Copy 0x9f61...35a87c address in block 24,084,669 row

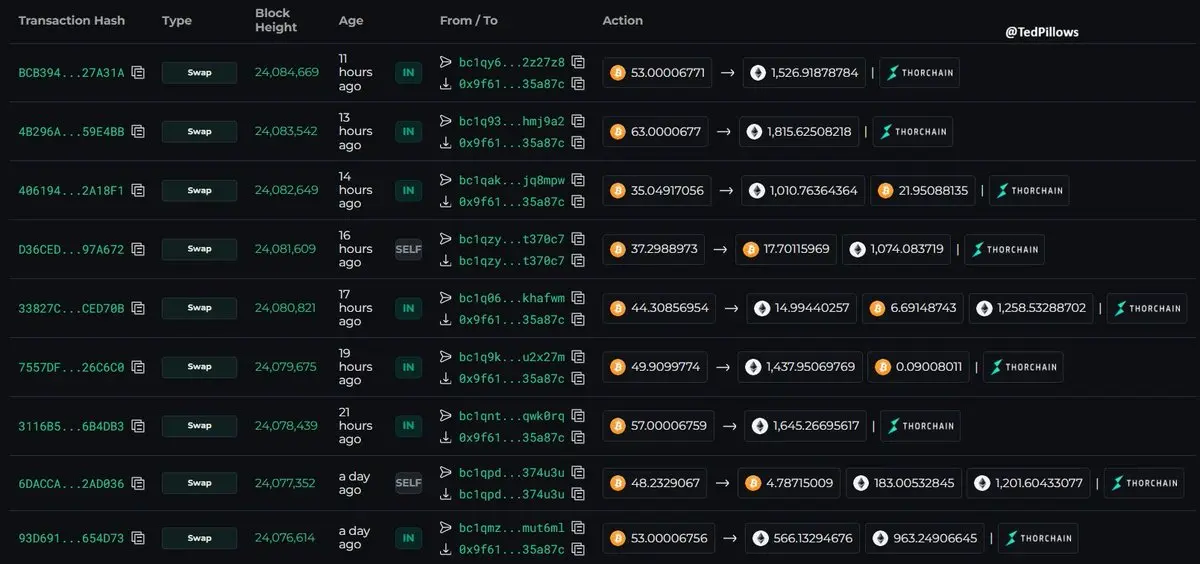[578, 84]
